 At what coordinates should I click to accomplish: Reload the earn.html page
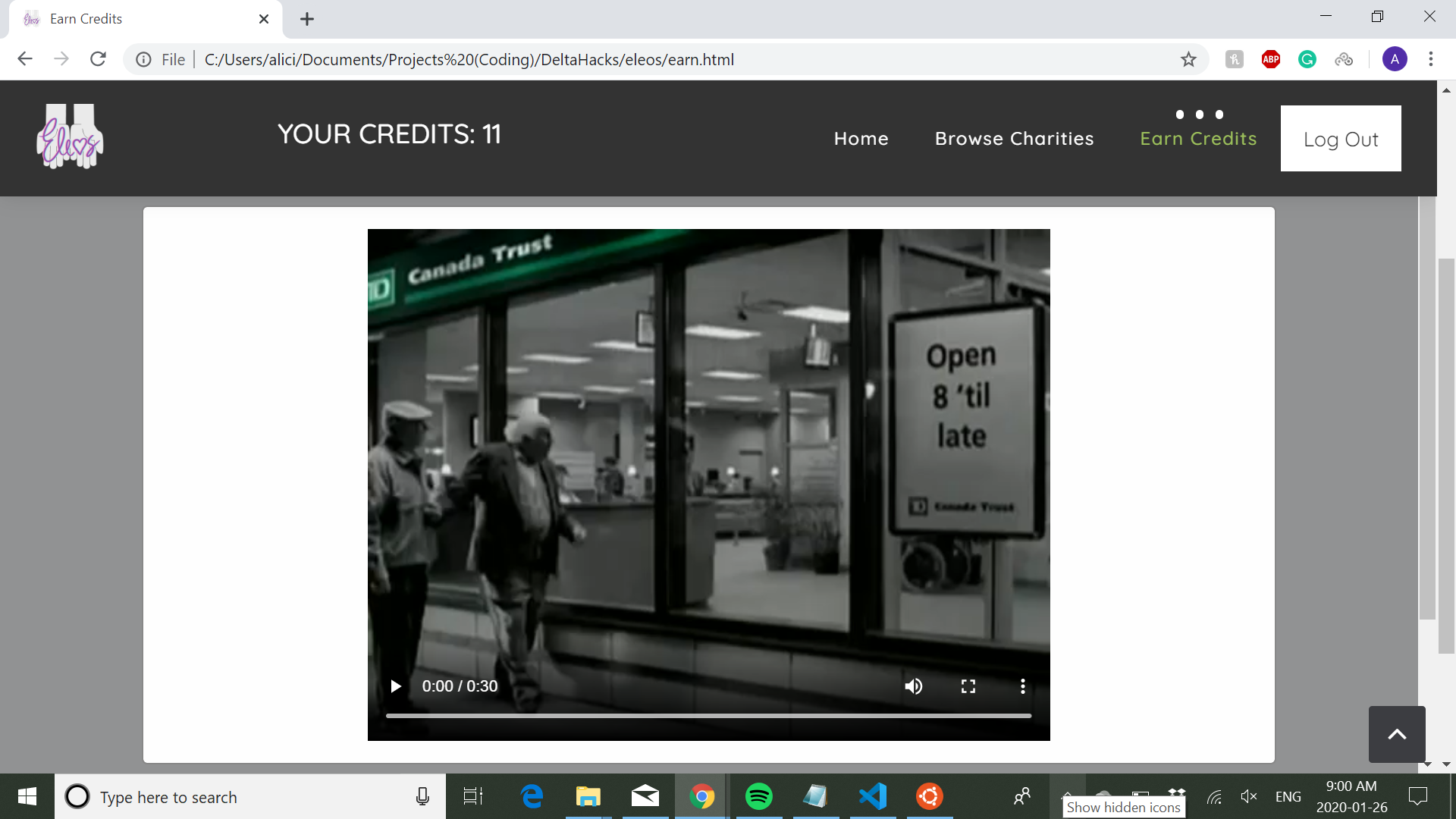pos(98,59)
